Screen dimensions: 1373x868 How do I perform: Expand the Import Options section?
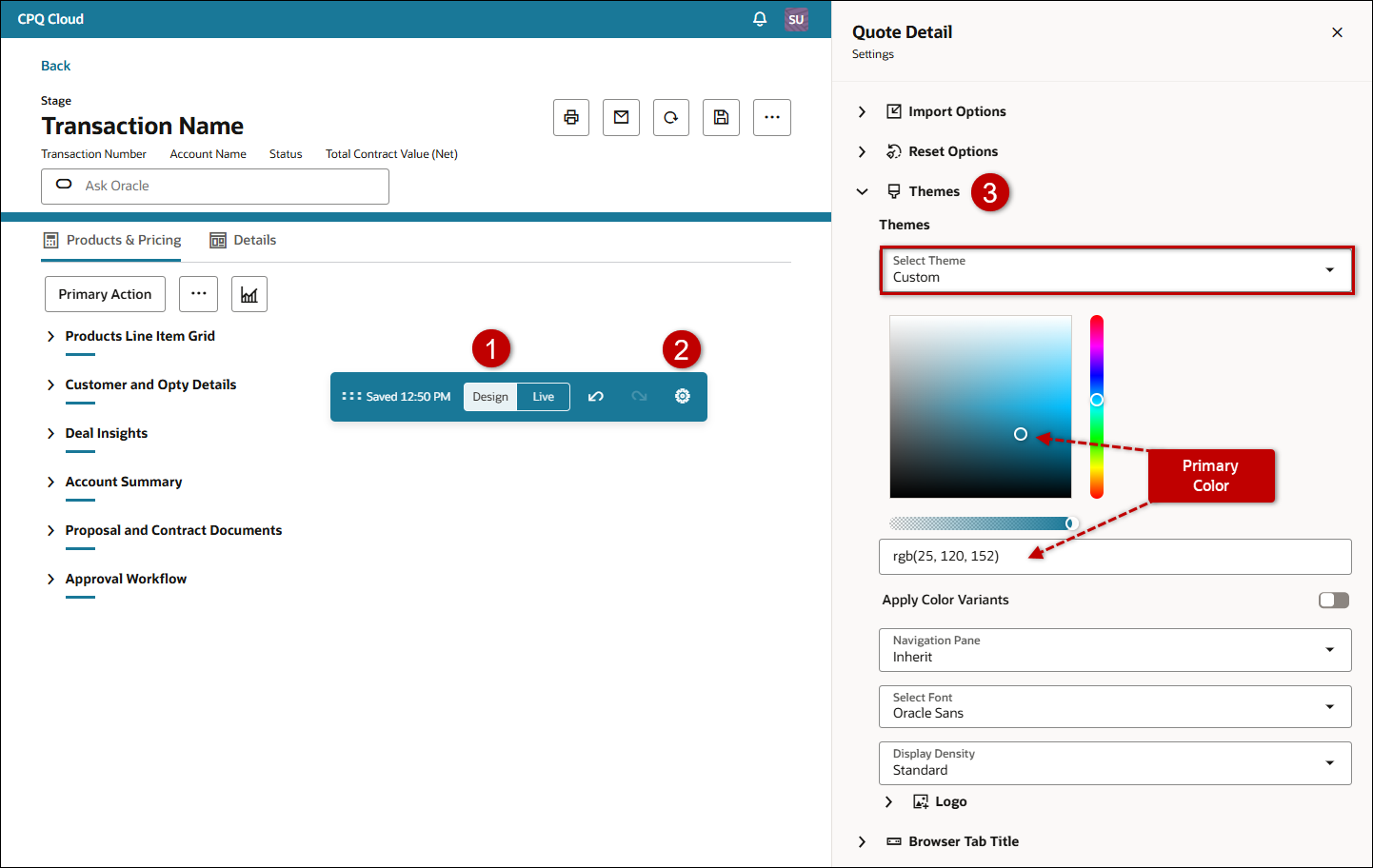956,111
